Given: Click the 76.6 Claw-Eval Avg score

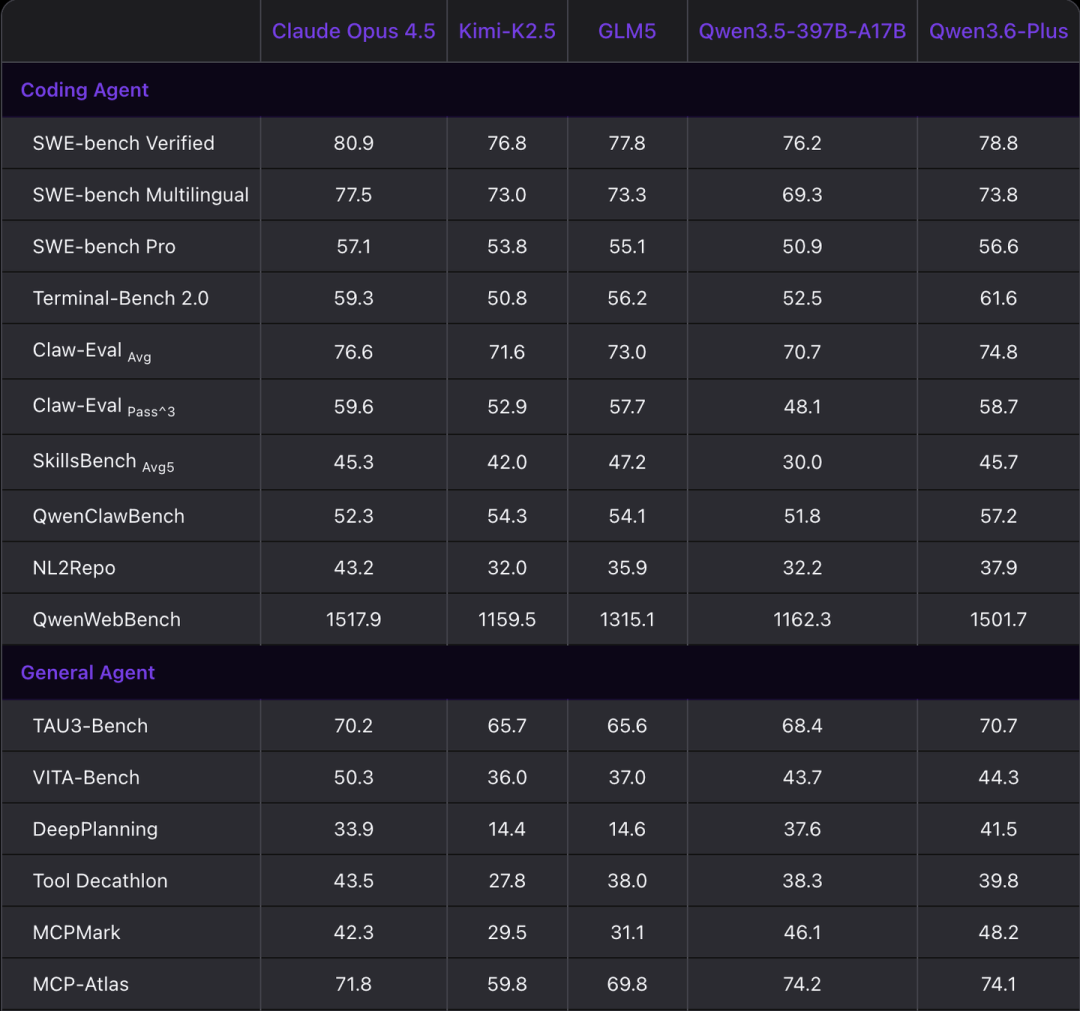Looking at the screenshot, I should tap(353, 352).
